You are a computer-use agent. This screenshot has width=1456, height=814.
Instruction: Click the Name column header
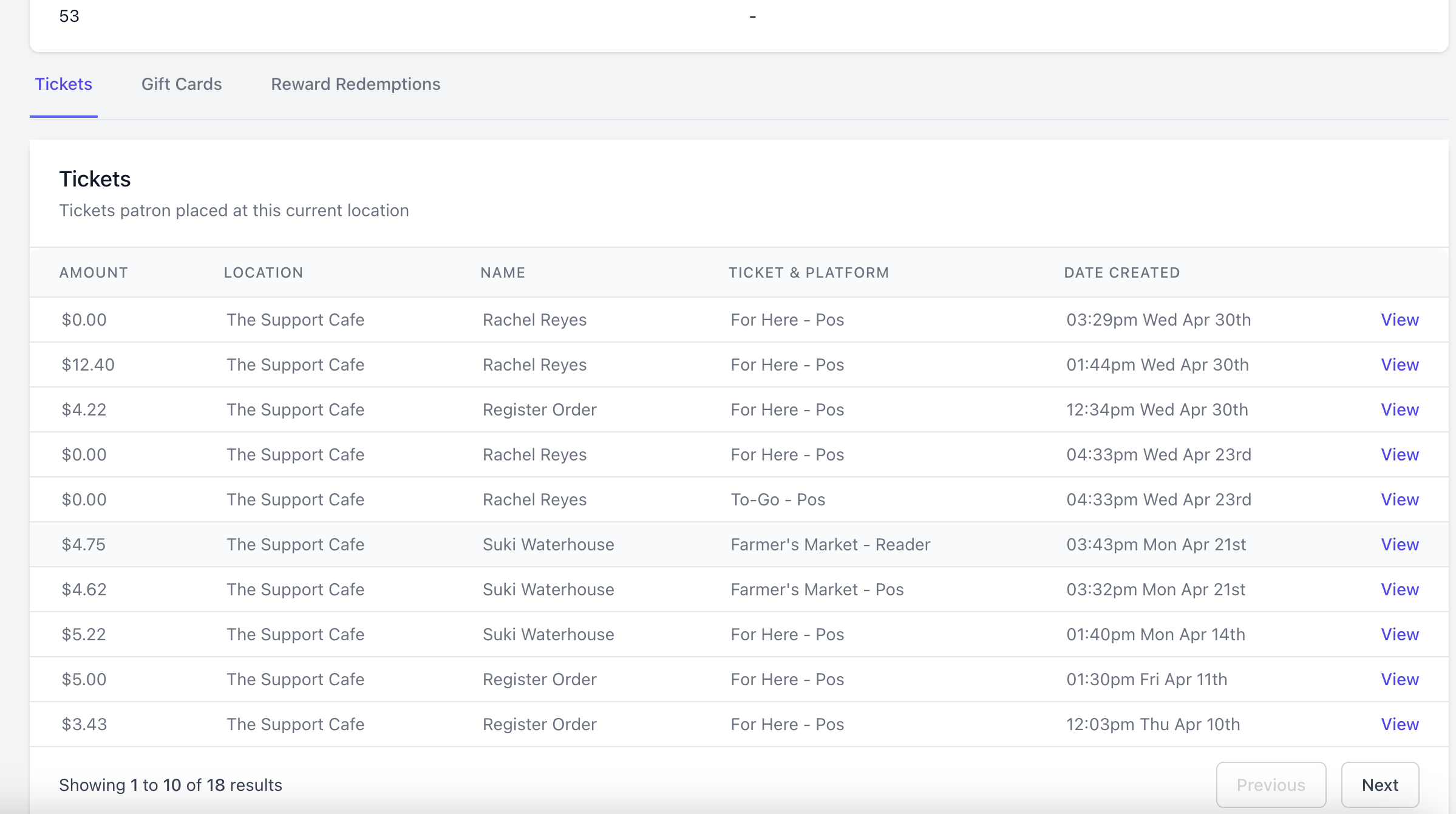tap(503, 273)
